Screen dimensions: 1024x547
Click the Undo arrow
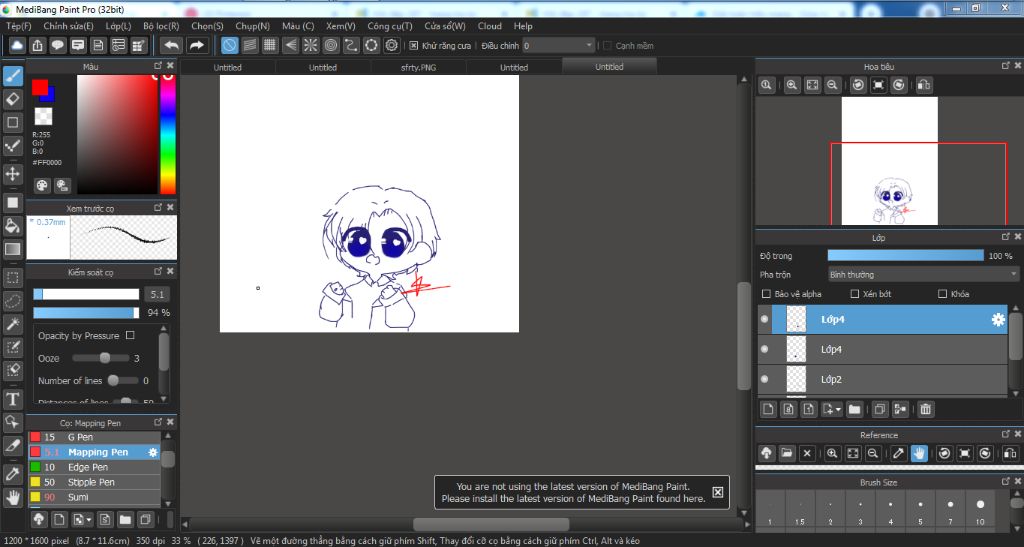[x=172, y=45]
